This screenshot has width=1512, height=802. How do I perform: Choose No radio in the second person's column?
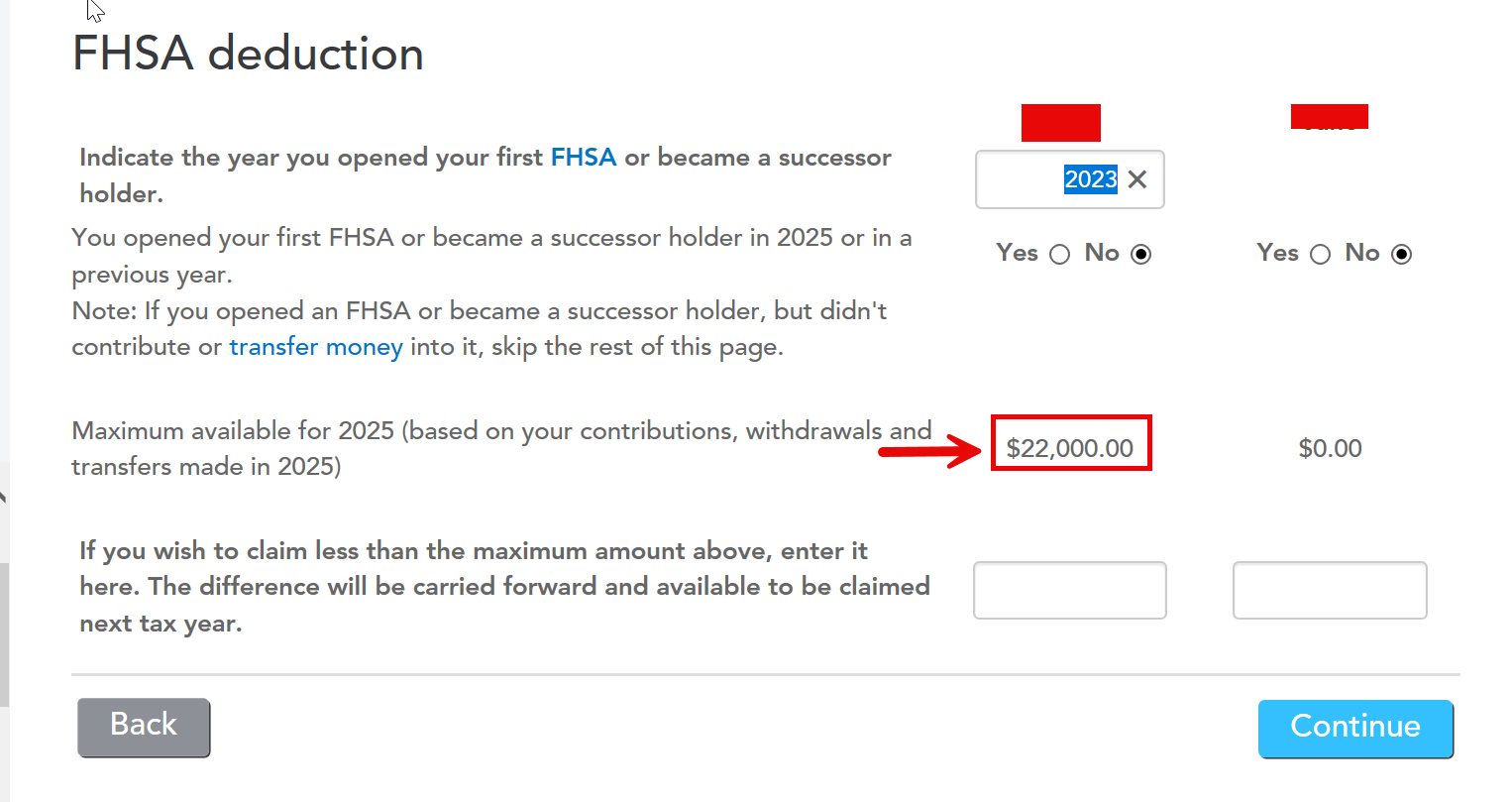tap(1401, 255)
